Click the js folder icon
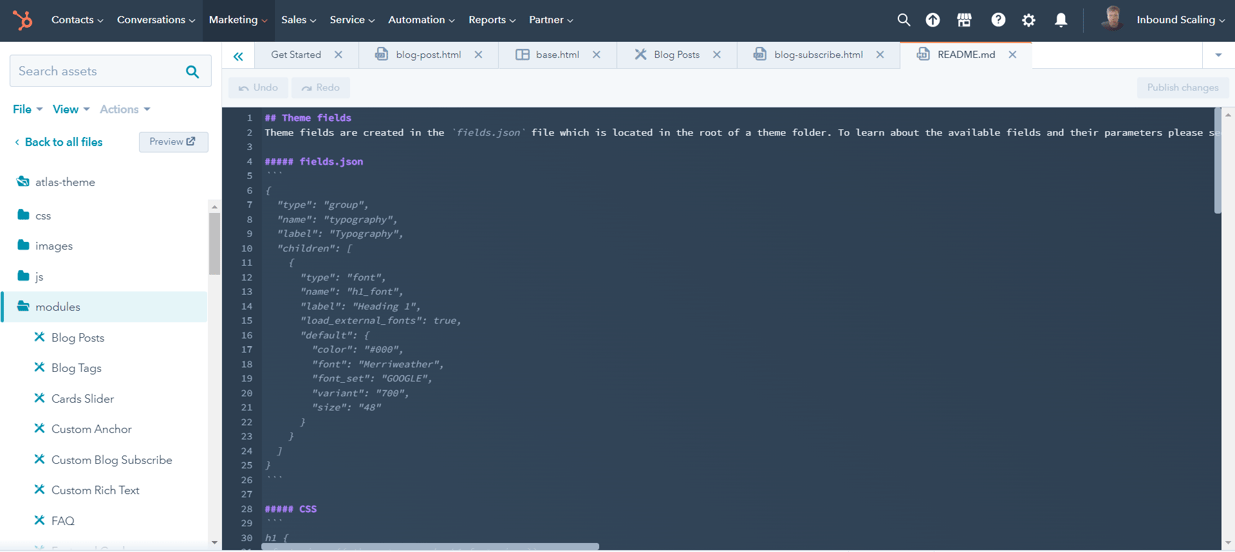Viewport: 1235px width, 552px height. coord(23,276)
